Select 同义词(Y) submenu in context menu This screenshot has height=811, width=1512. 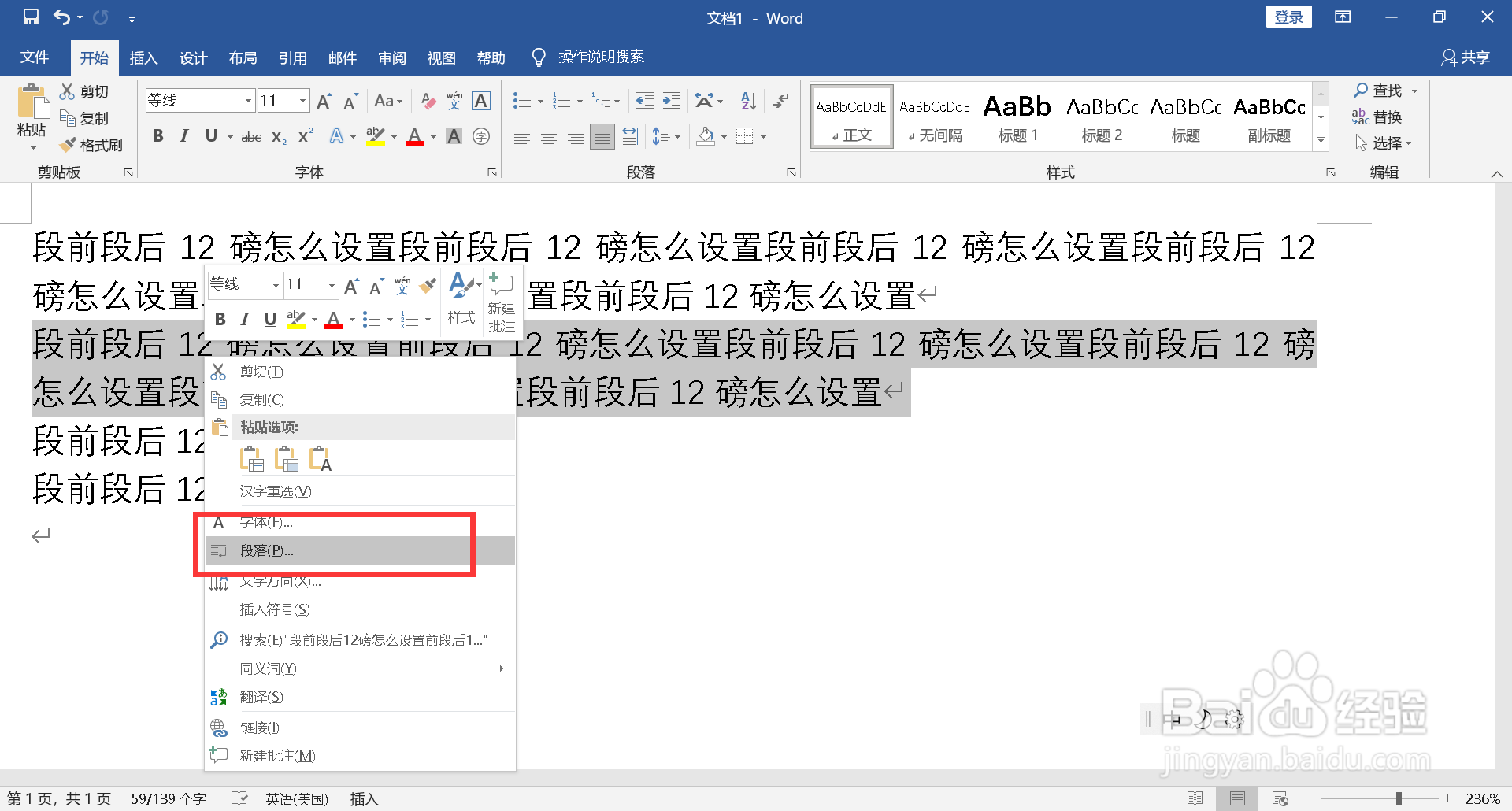[360, 668]
